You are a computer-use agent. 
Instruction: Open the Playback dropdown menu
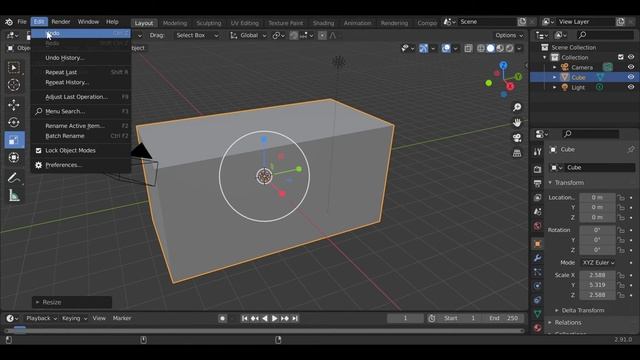tap(42, 318)
